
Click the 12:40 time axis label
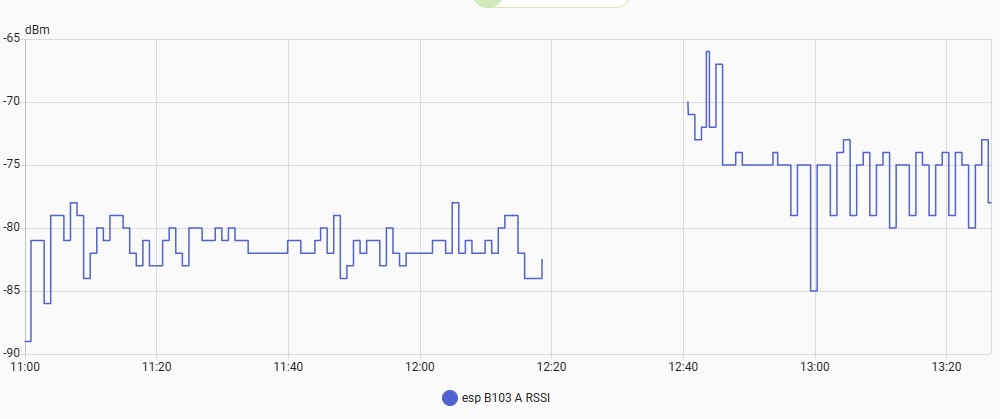pos(683,366)
